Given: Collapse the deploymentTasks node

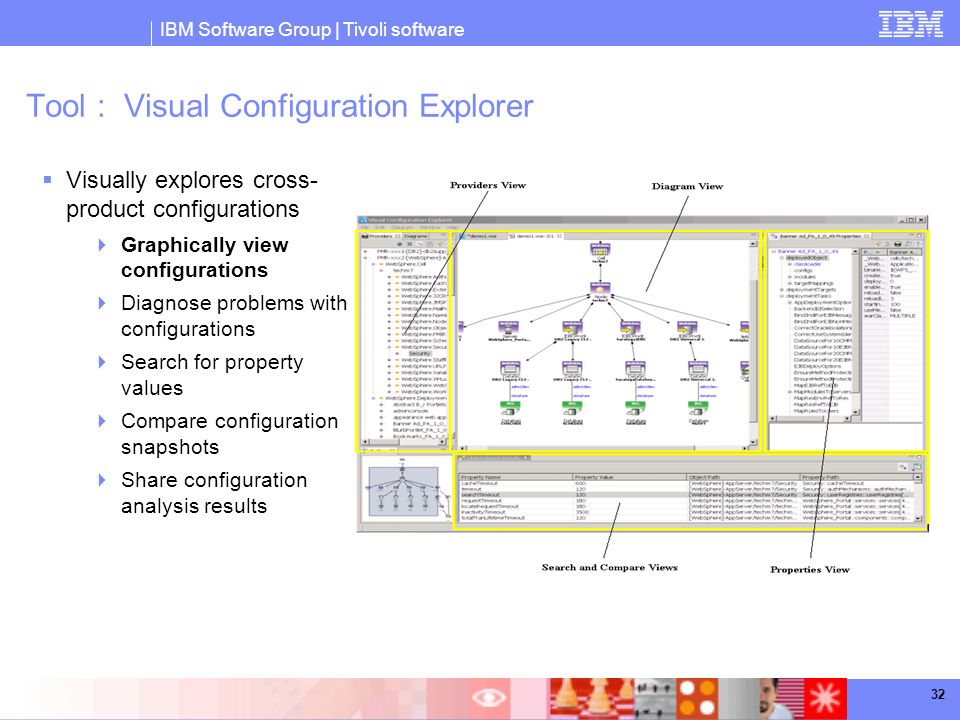Looking at the screenshot, I should click(782, 296).
